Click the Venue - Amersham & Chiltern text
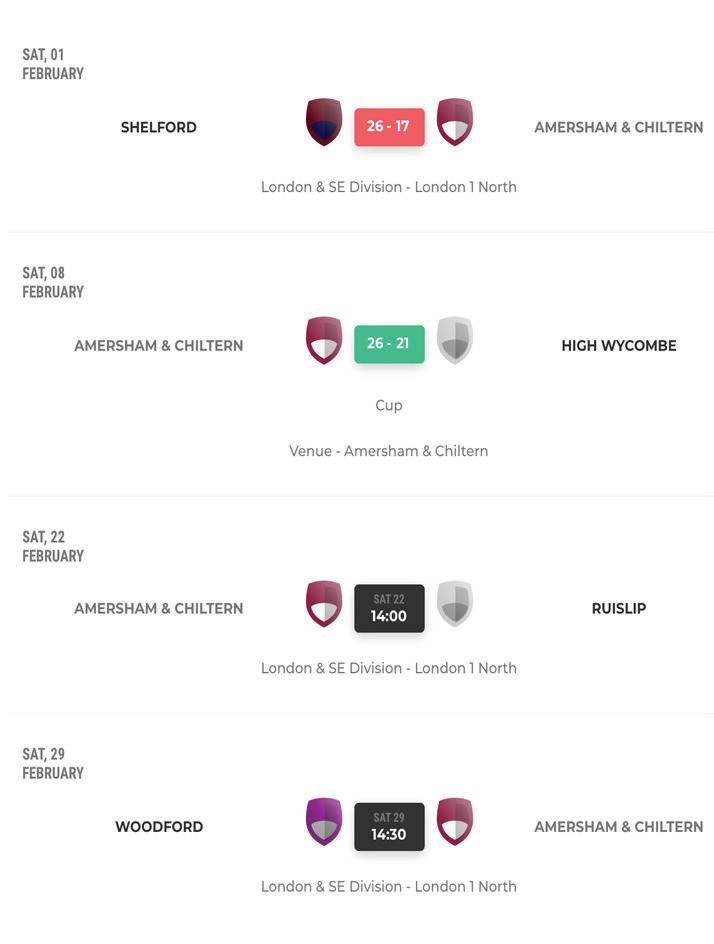 388,451
